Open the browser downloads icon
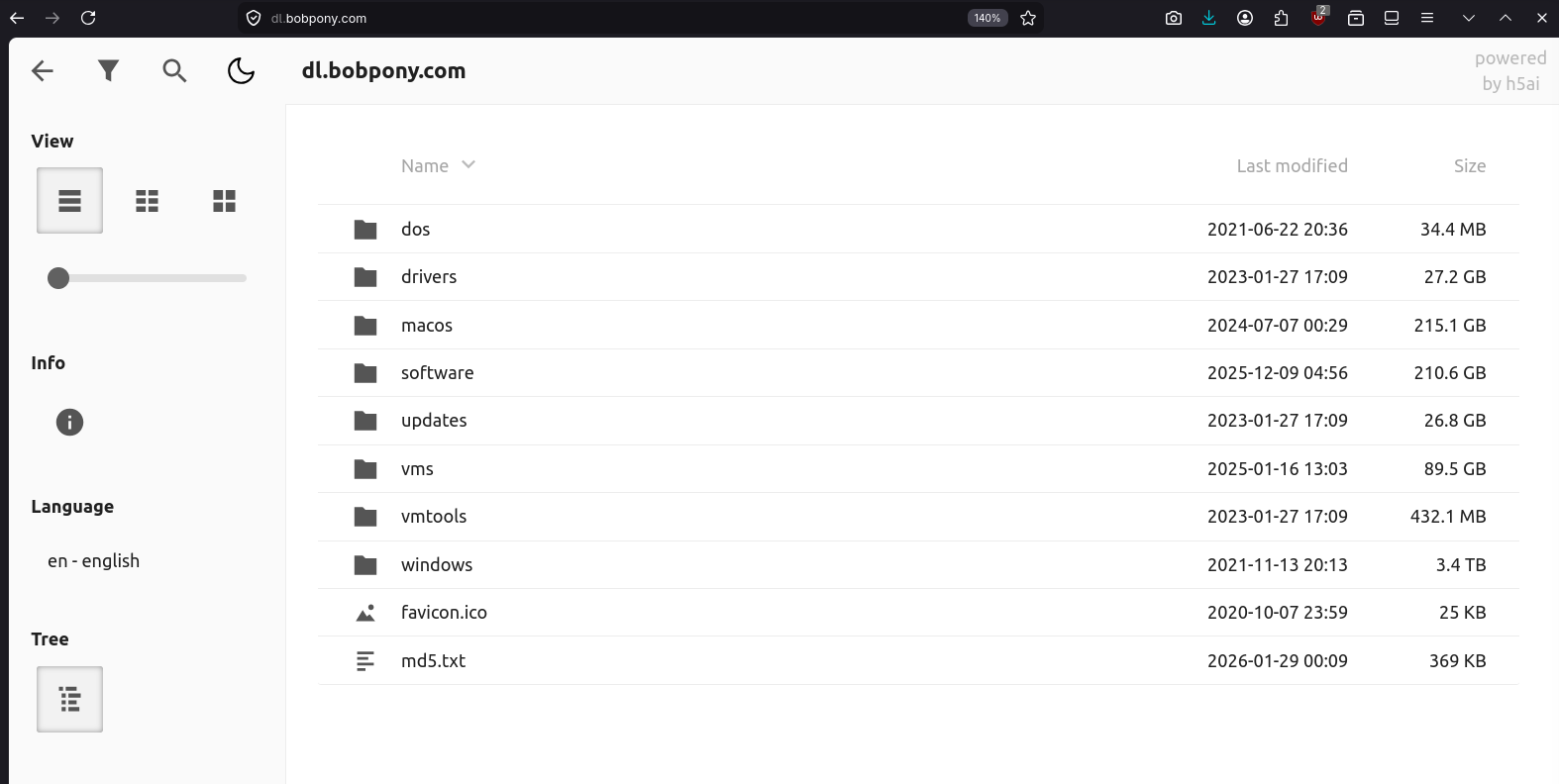 tap(1208, 18)
